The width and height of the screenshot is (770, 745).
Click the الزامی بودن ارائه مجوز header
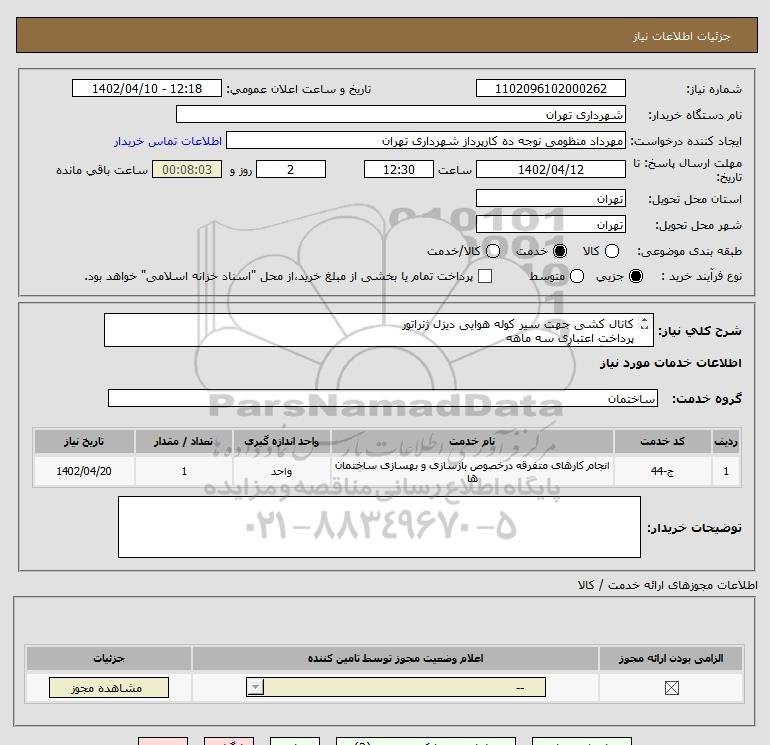click(671, 658)
